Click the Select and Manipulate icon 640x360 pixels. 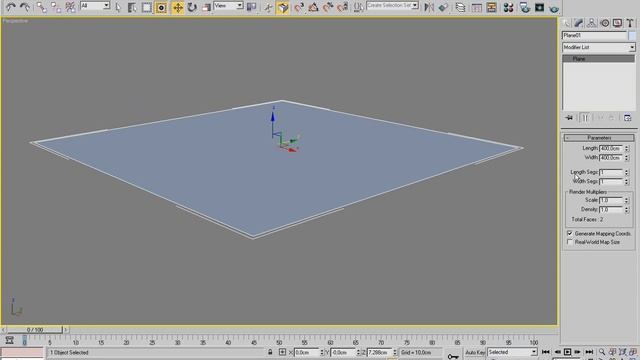coord(268,7)
